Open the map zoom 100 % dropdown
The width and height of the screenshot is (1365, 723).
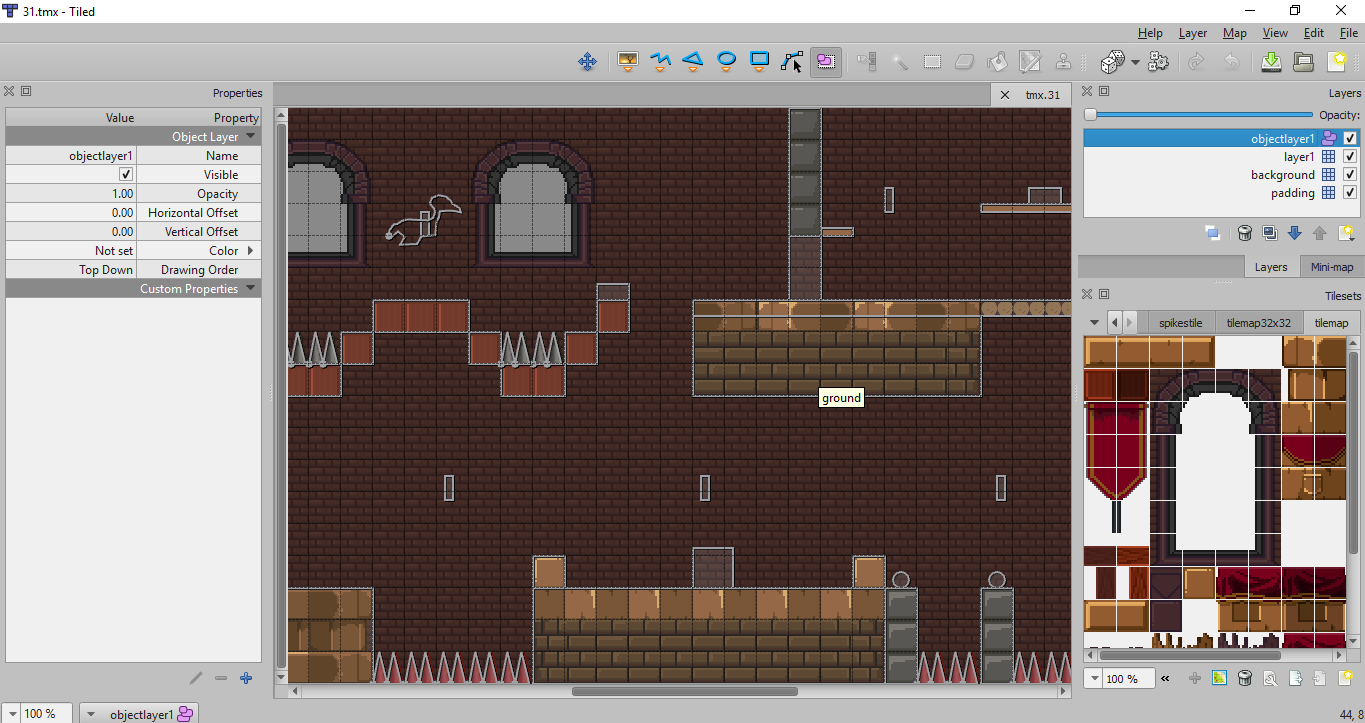click(13, 714)
